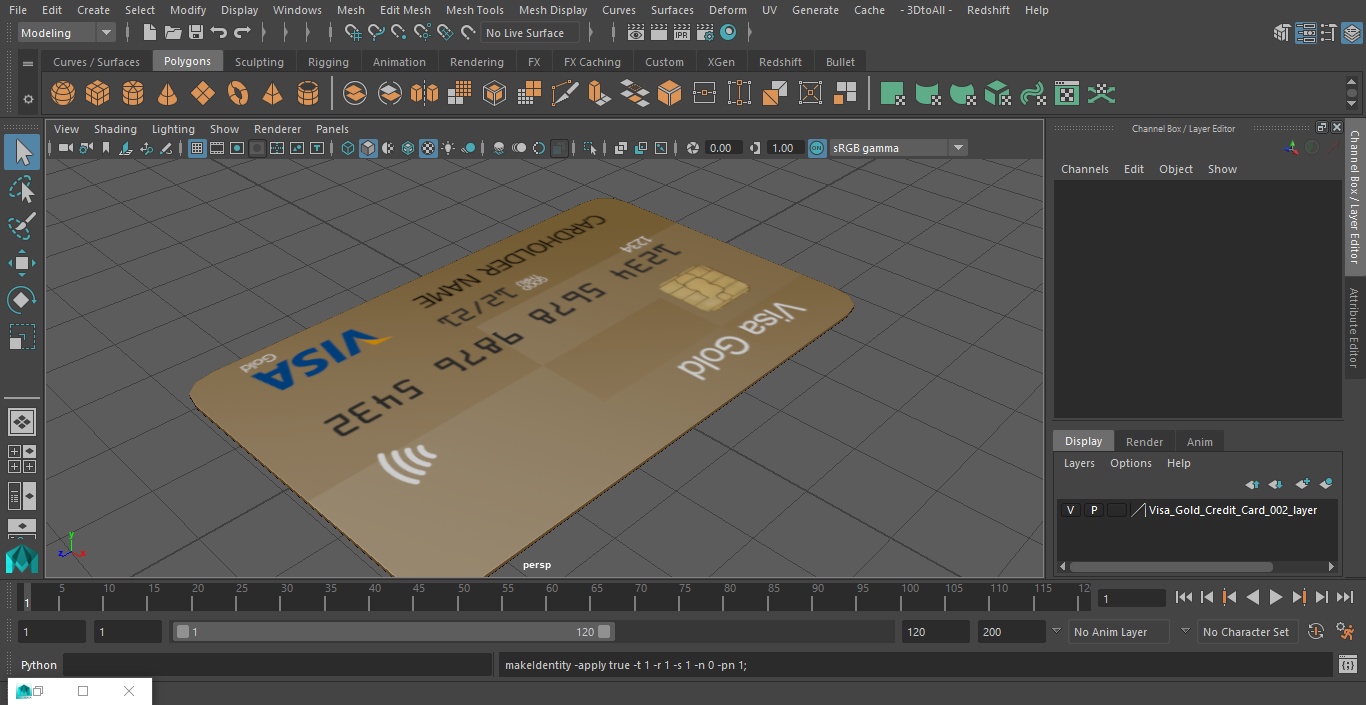Open the animation preferences running-man icon

pos(1346,632)
